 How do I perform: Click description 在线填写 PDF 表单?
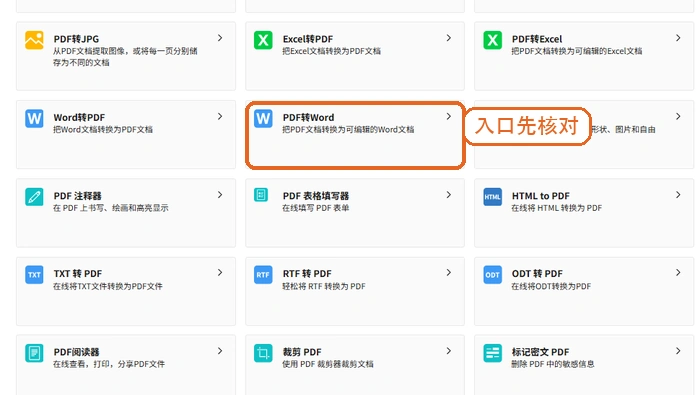tap(316, 208)
